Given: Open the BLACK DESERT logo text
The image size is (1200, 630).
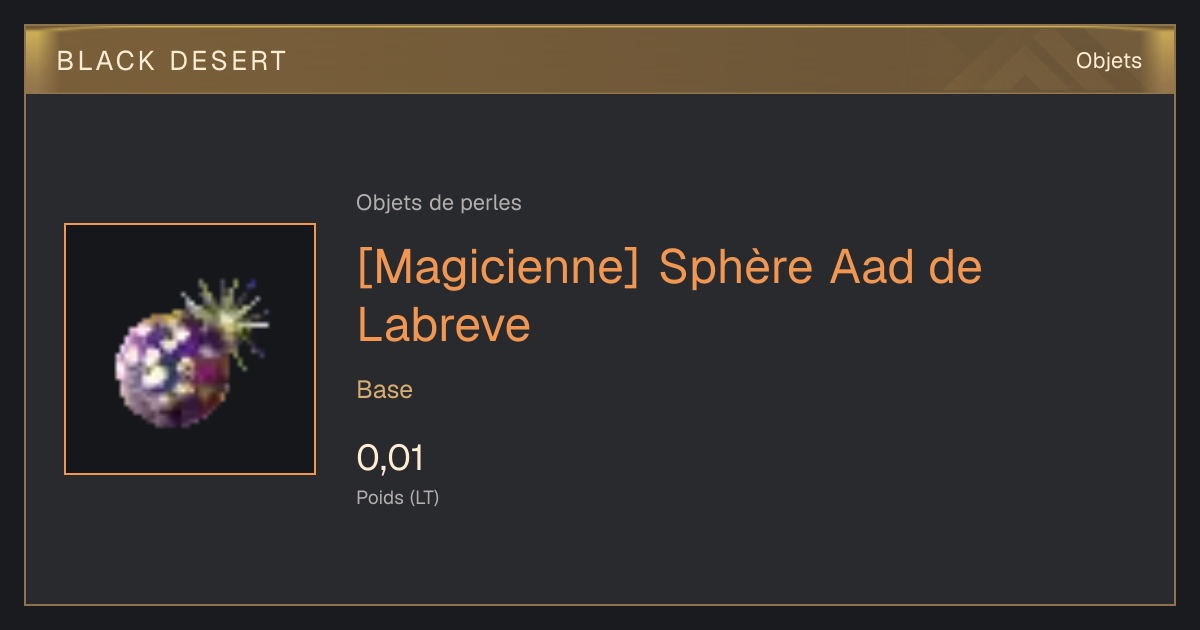Looking at the screenshot, I should tap(172, 61).
